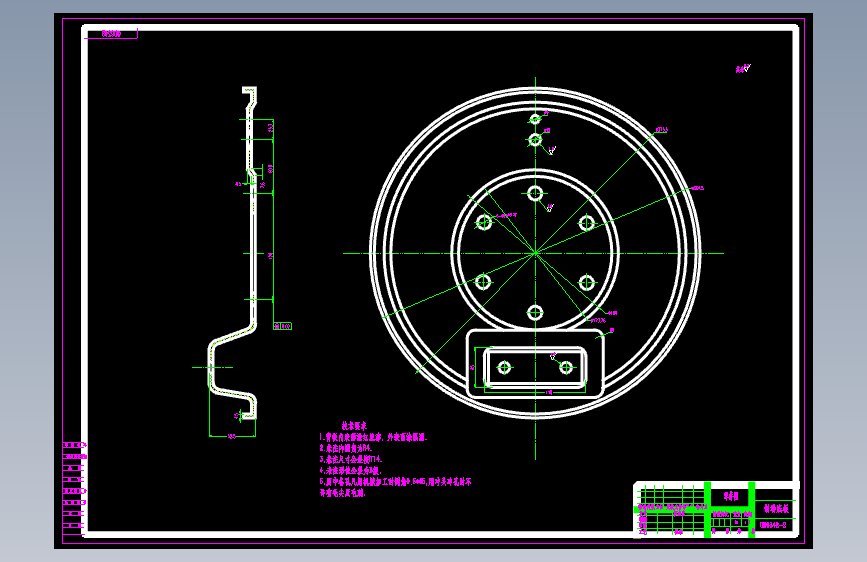This screenshot has width=867, height=562.
Task: Pick the stacked revision labels on the left margin
Action: pyautogui.click(x=75, y=485)
